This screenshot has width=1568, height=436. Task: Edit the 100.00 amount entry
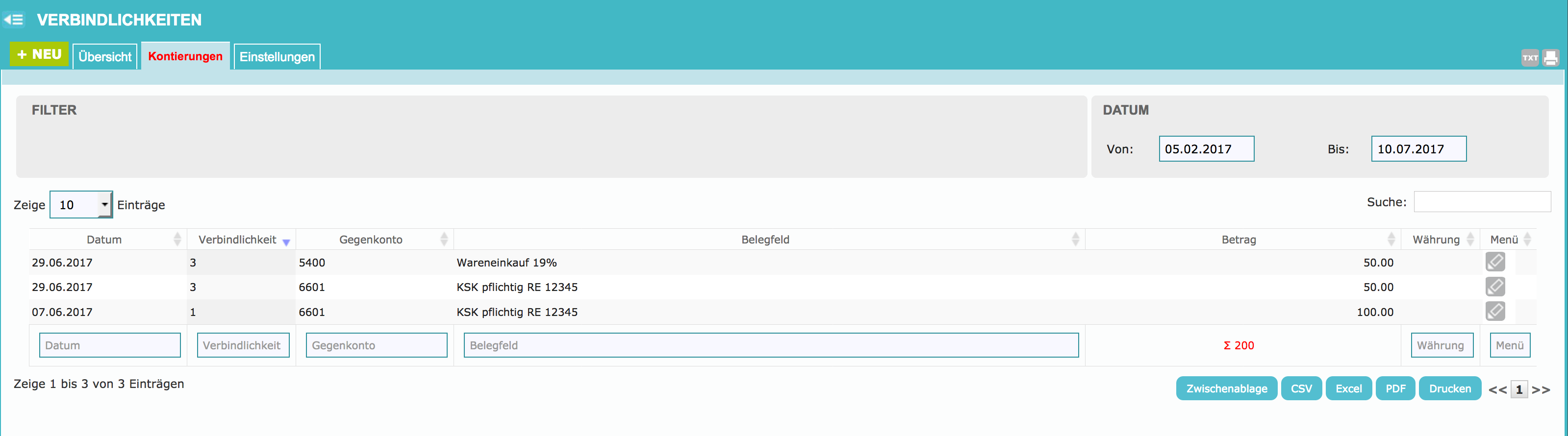point(1494,312)
